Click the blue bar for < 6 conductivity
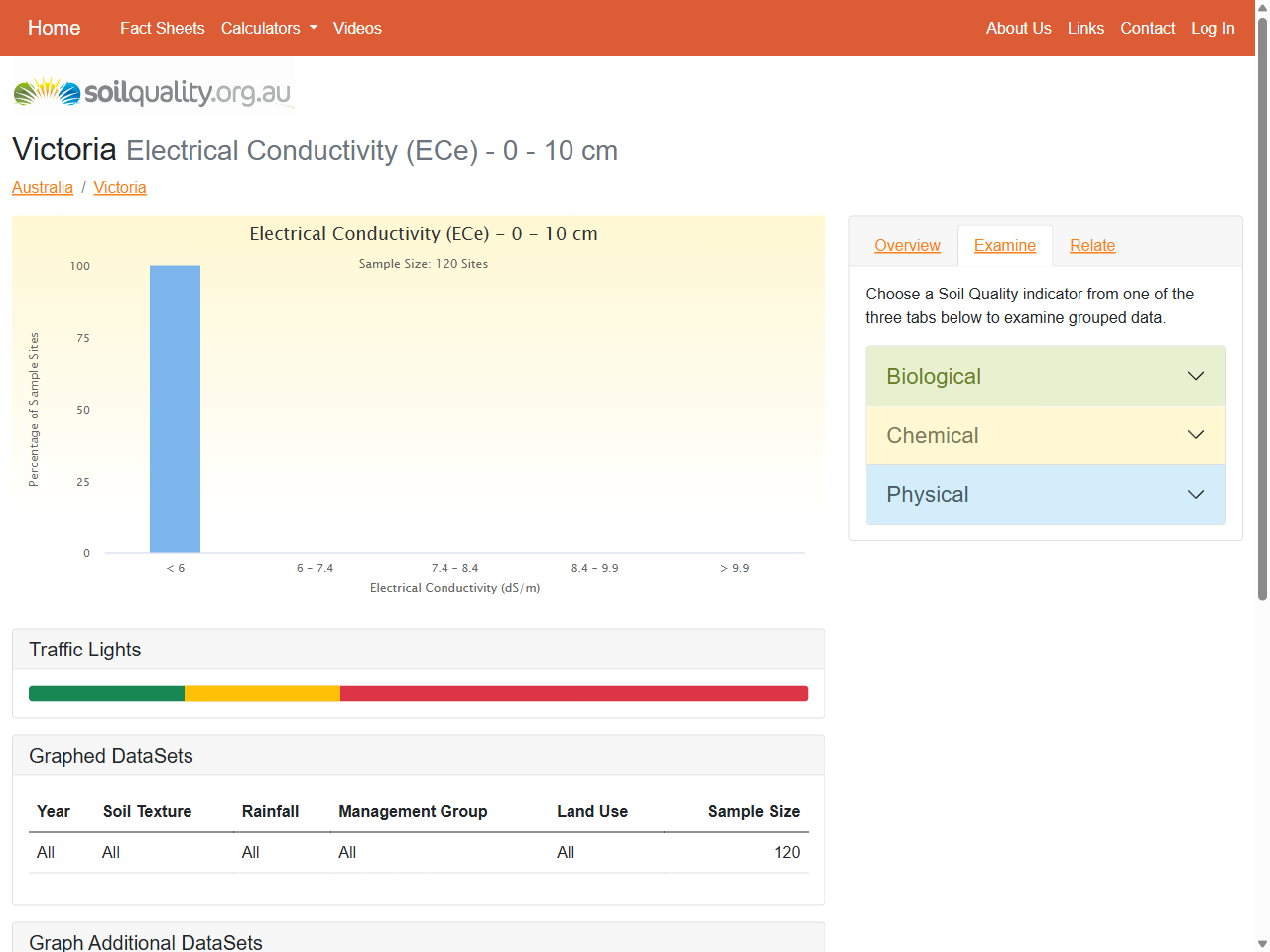The image size is (1270, 952). pyautogui.click(x=175, y=409)
